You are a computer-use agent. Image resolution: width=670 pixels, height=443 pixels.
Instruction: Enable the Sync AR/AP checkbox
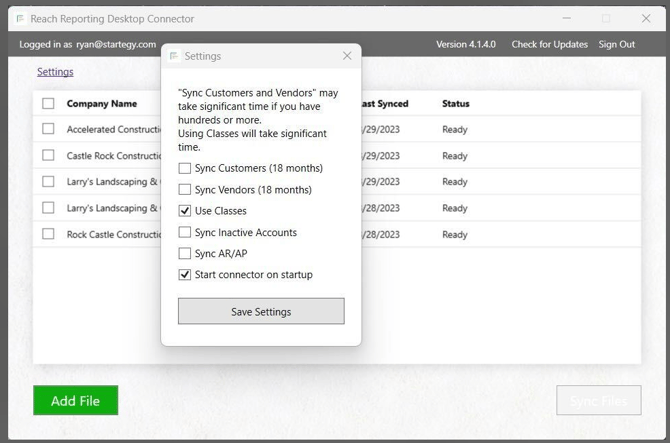click(185, 254)
